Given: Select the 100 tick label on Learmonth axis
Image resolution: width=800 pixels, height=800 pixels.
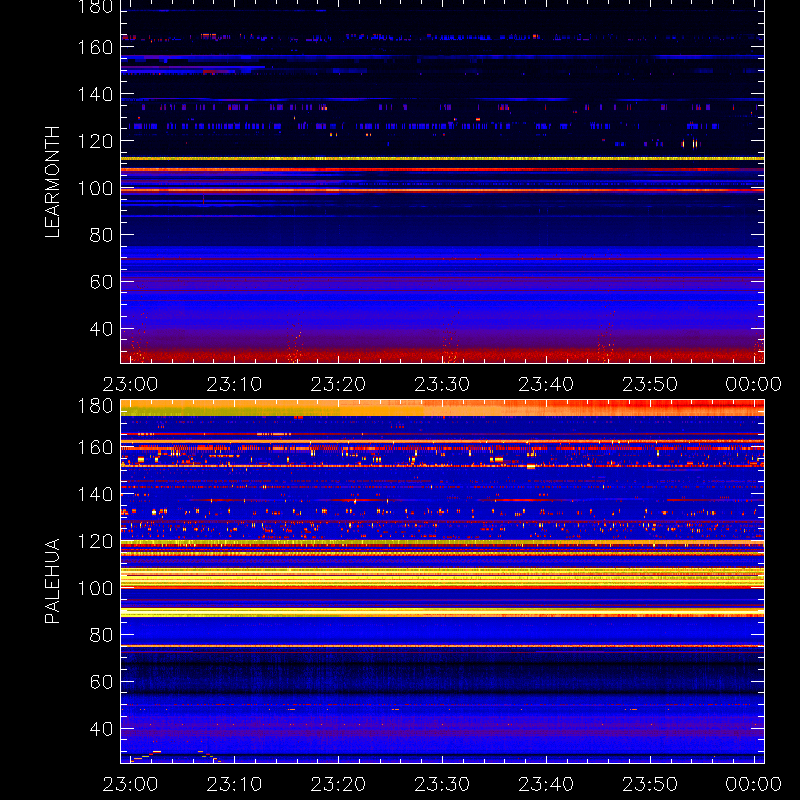Looking at the screenshot, I should [95, 188].
